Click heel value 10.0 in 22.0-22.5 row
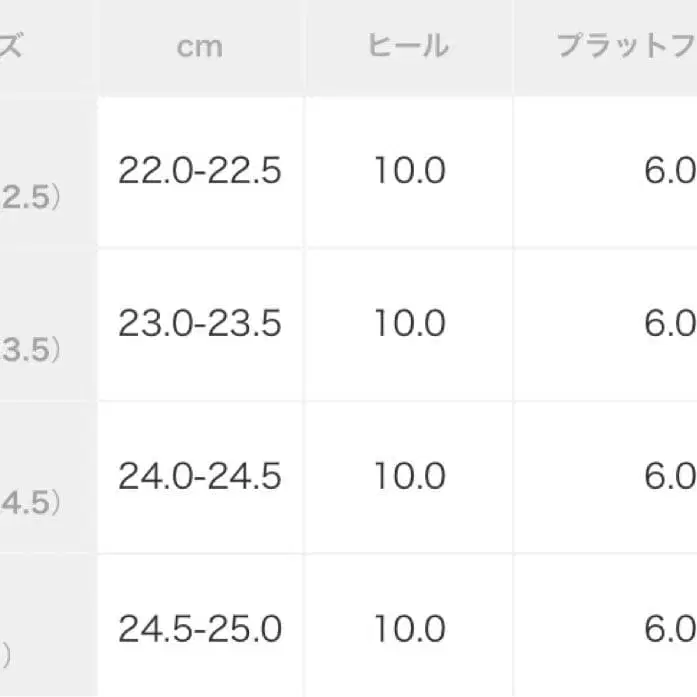This screenshot has height=697, width=697. click(409, 171)
